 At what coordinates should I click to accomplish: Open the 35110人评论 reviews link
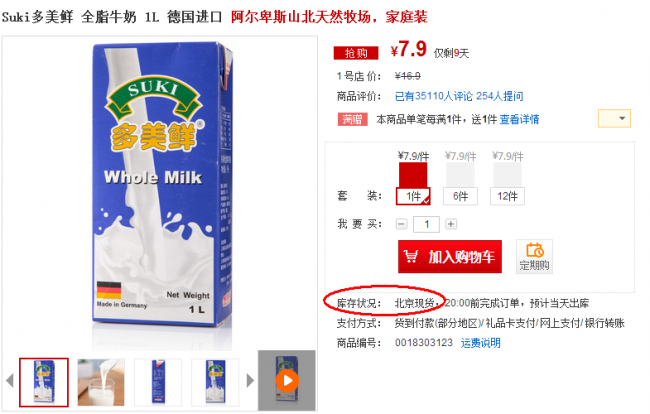click(434, 96)
